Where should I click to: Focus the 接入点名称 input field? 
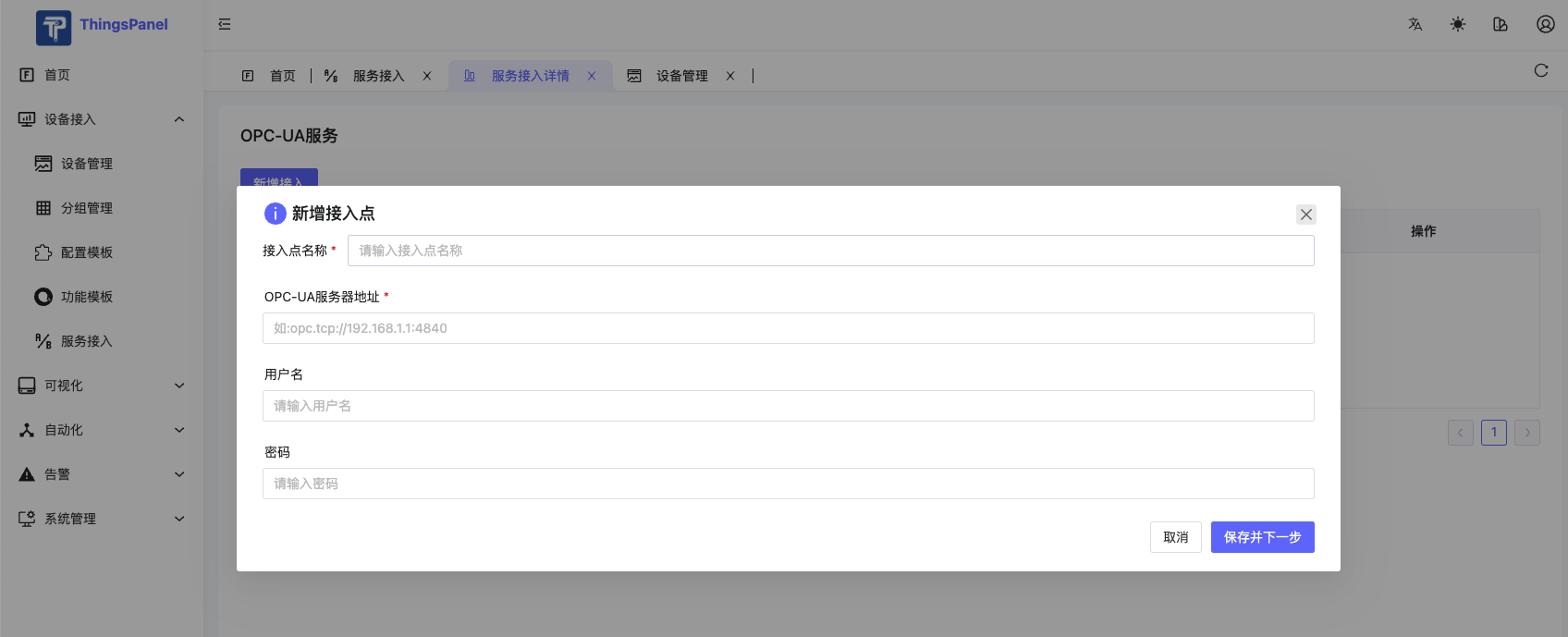click(830, 251)
